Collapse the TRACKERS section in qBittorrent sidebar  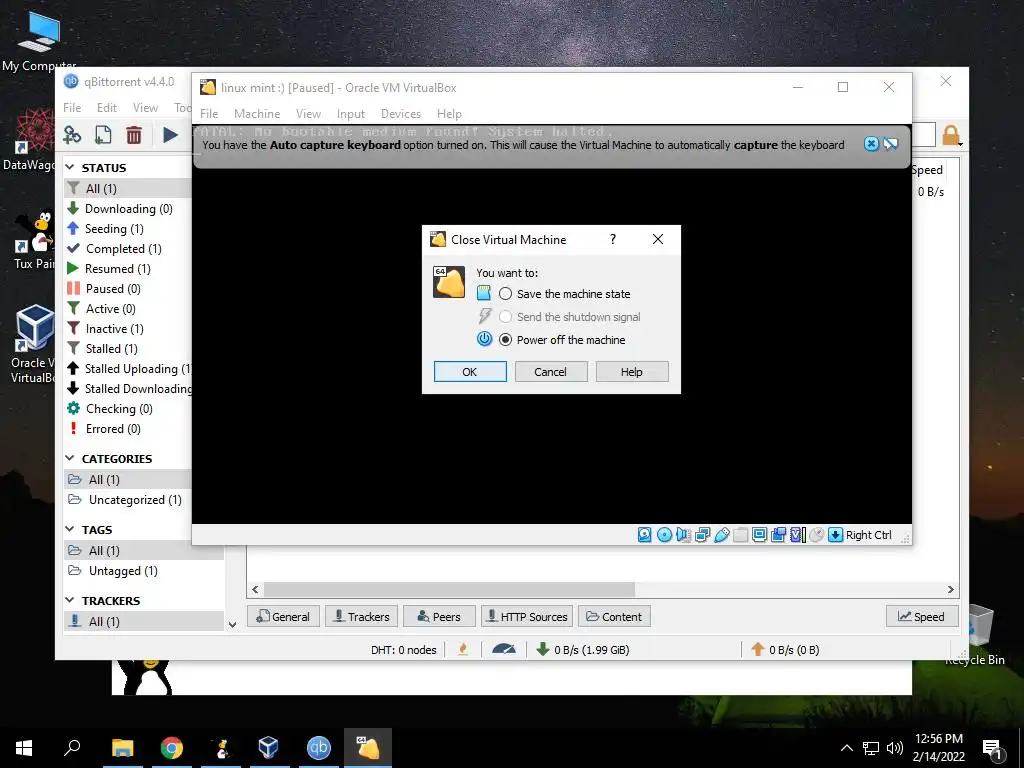coord(70,600)
